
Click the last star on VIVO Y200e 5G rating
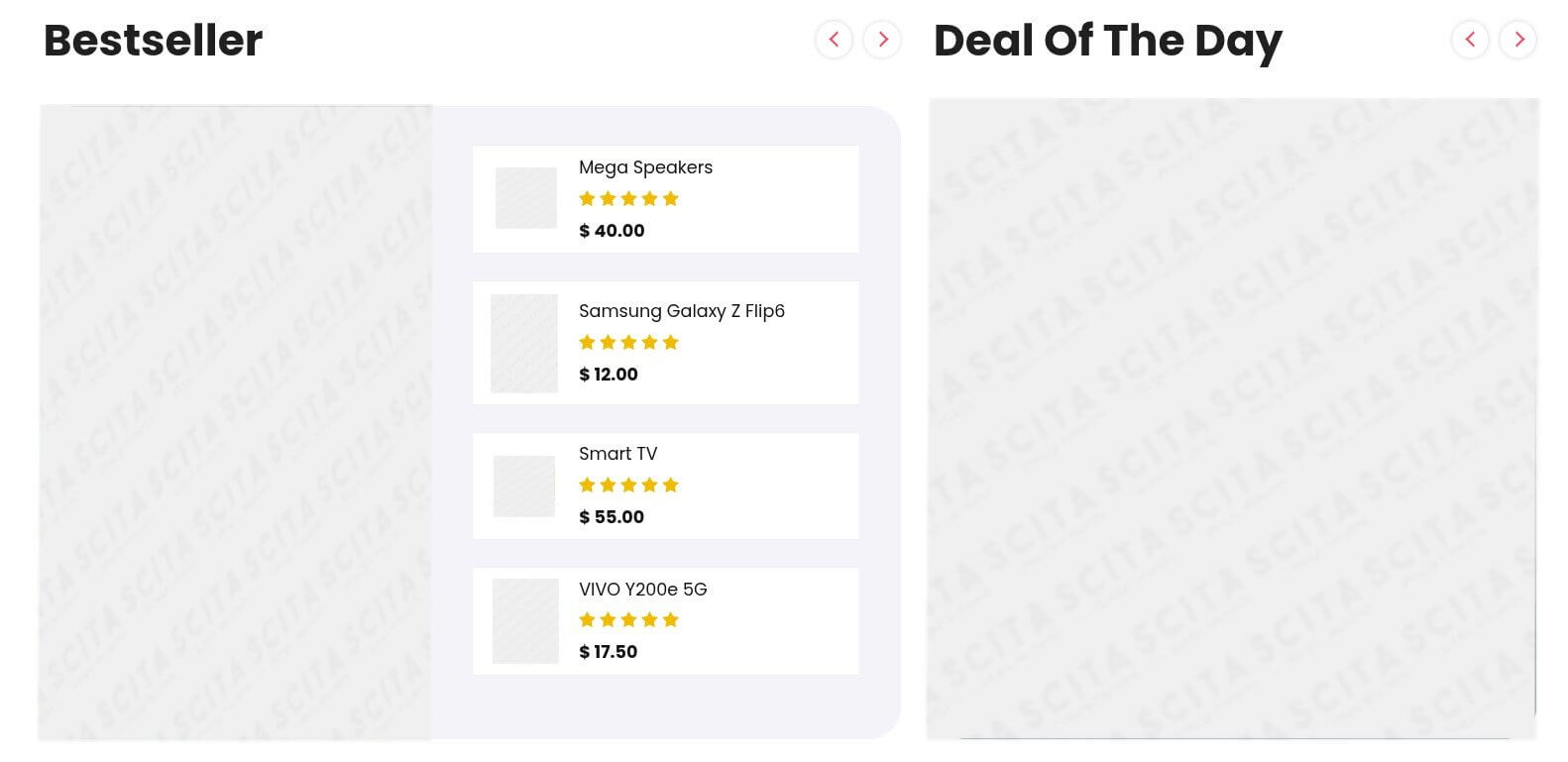coord(672,619)
